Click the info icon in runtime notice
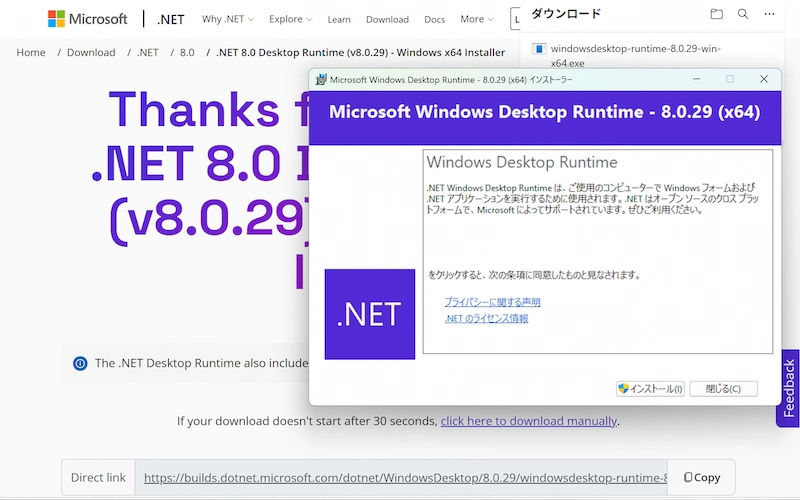800x500 pixels. pos(80,363)
